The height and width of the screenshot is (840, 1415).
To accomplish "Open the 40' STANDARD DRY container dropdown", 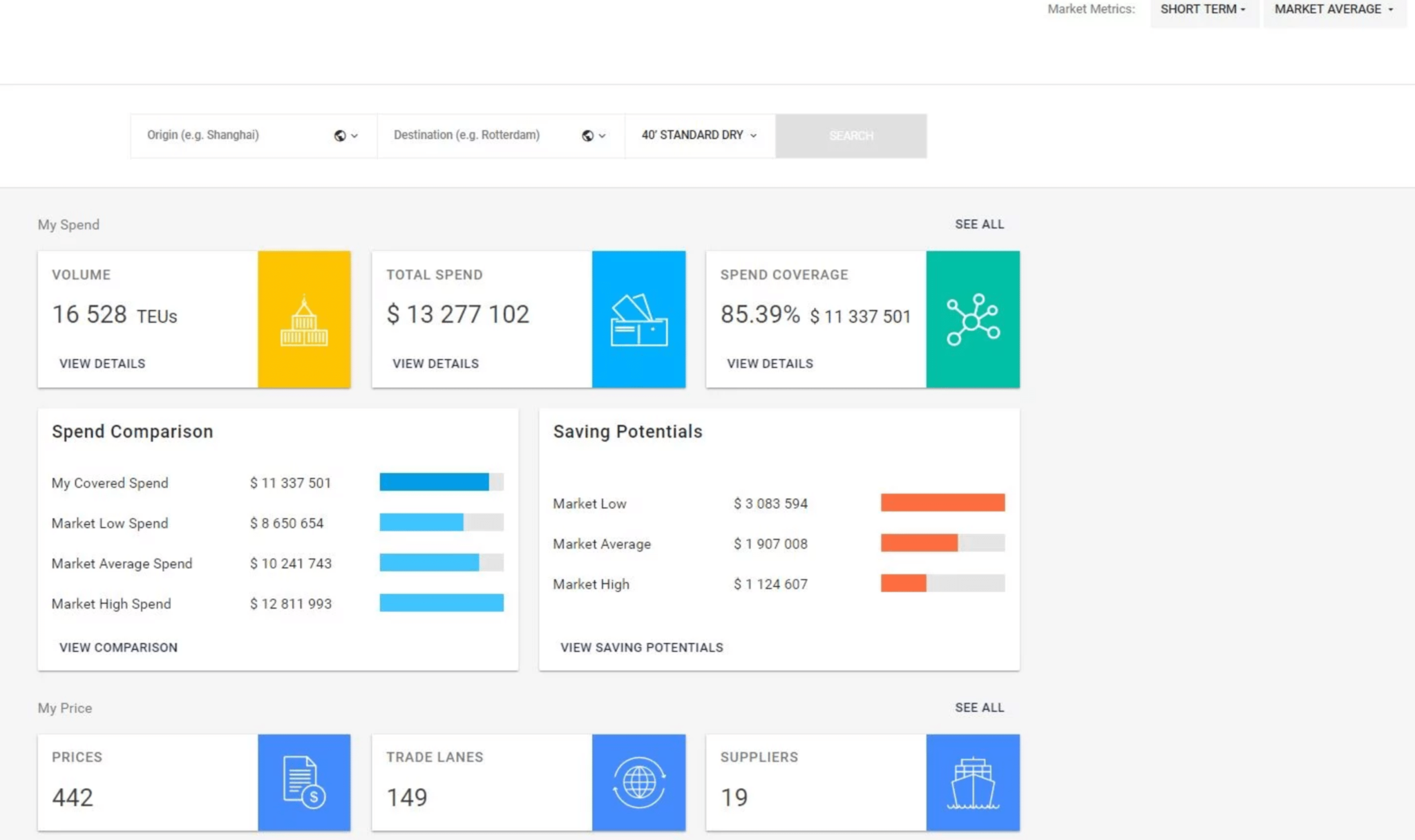I will [698, 135].
